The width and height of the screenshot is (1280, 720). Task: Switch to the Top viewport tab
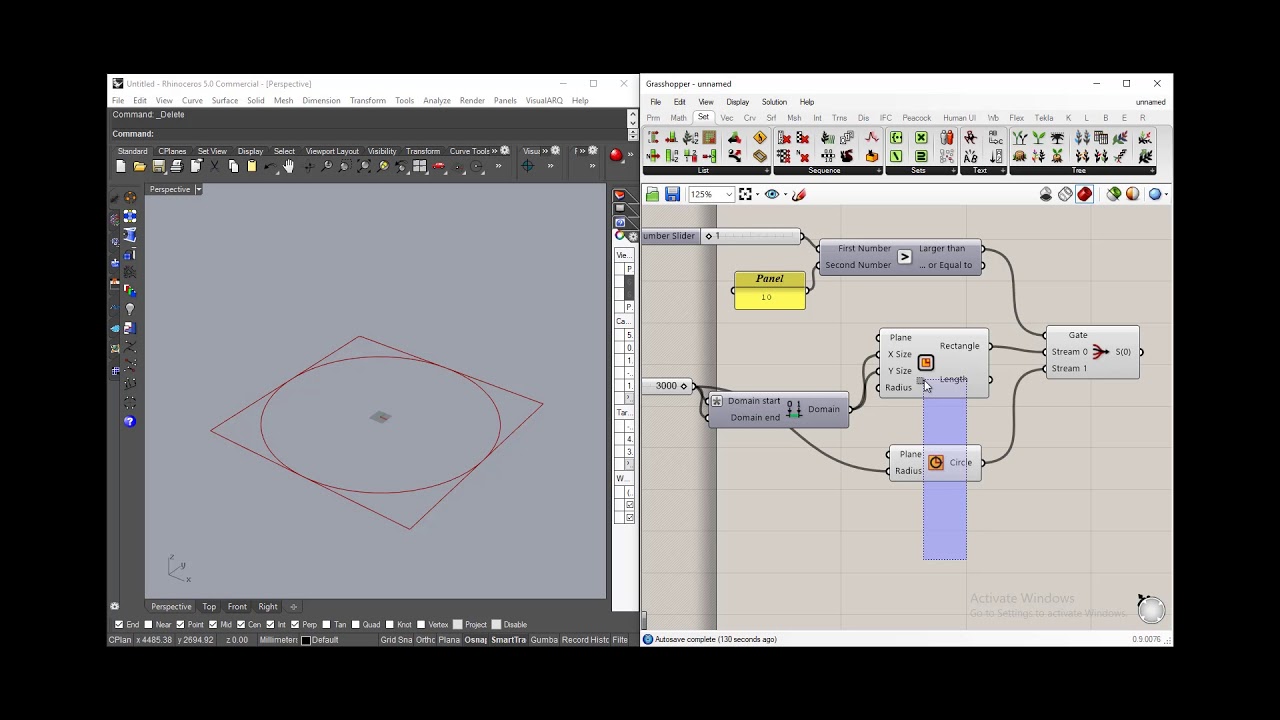(x=209, y=607)
